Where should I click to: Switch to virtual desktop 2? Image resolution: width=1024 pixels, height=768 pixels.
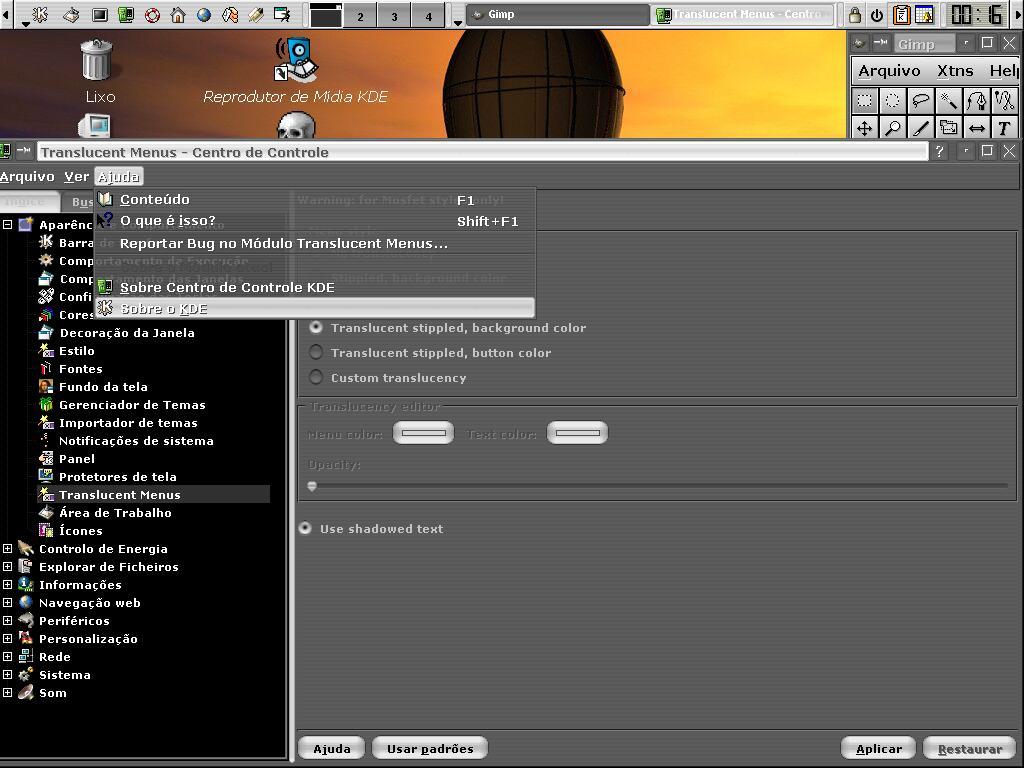(360, 16)
